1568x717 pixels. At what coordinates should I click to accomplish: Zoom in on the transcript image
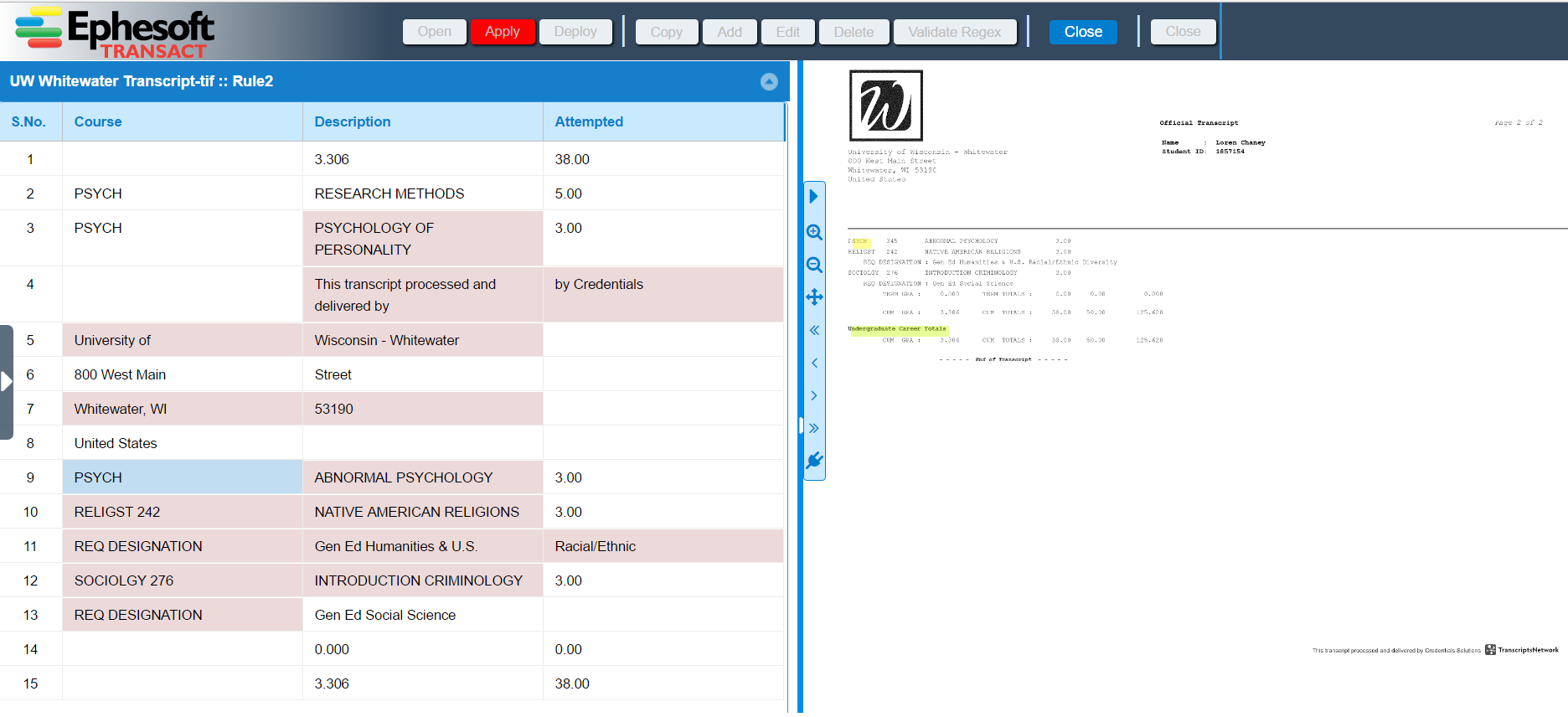[x=814, y=232]
